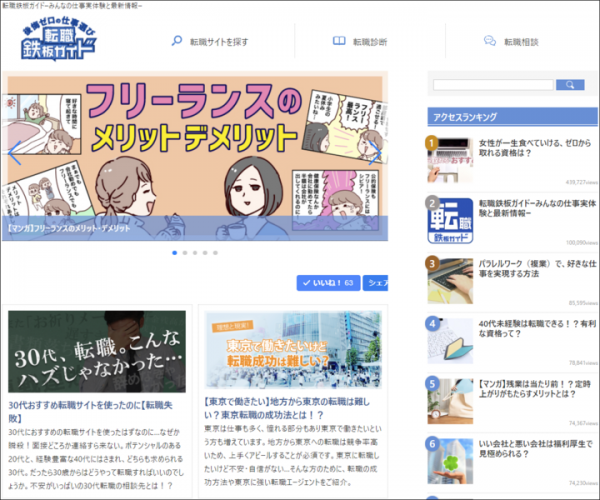Screen dimensions: 600x500
Task: Select the third carousel pagination dot
Action: tap(195, 253)
